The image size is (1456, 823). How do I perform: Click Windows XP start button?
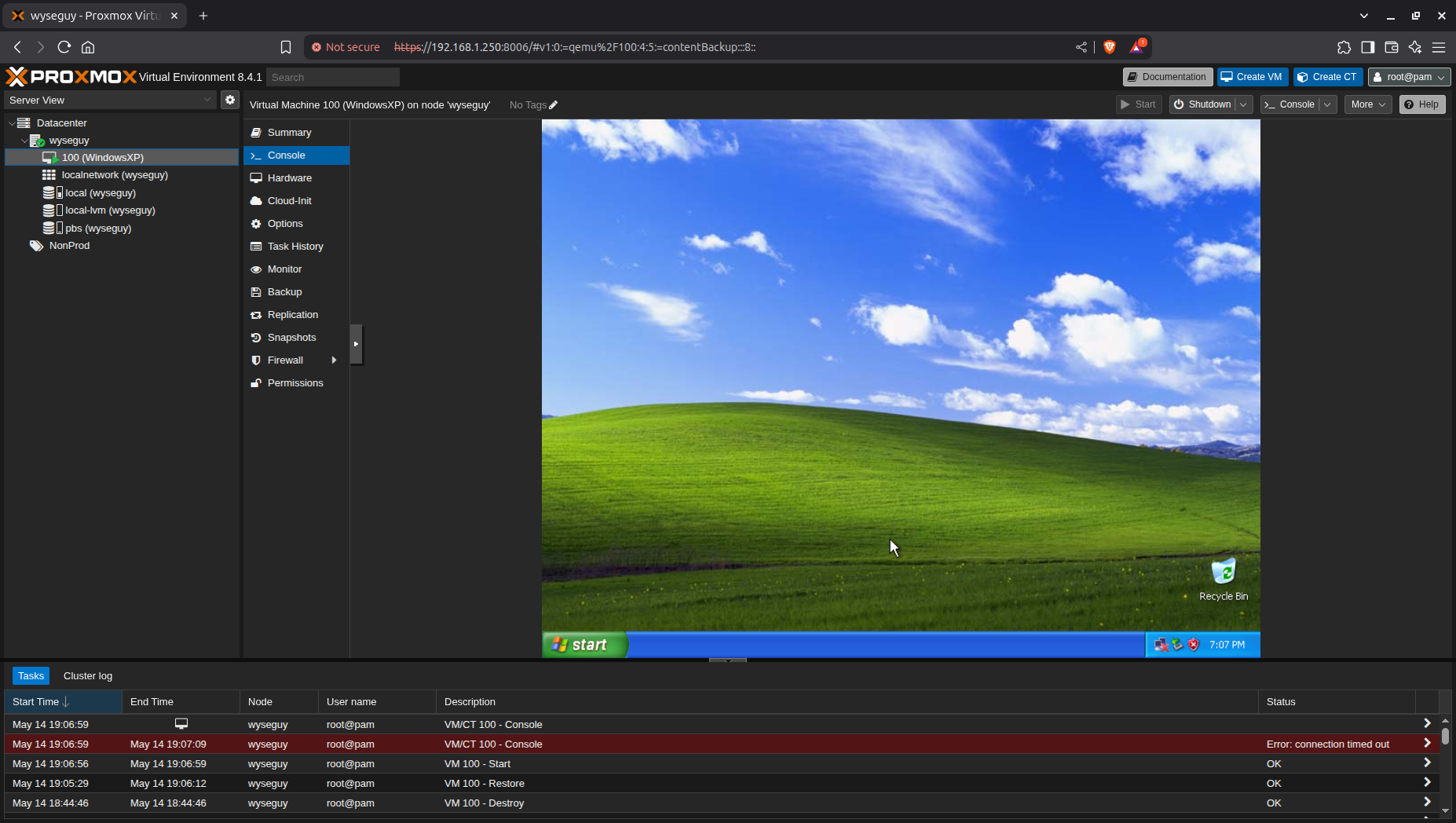(x=584, y=645)
